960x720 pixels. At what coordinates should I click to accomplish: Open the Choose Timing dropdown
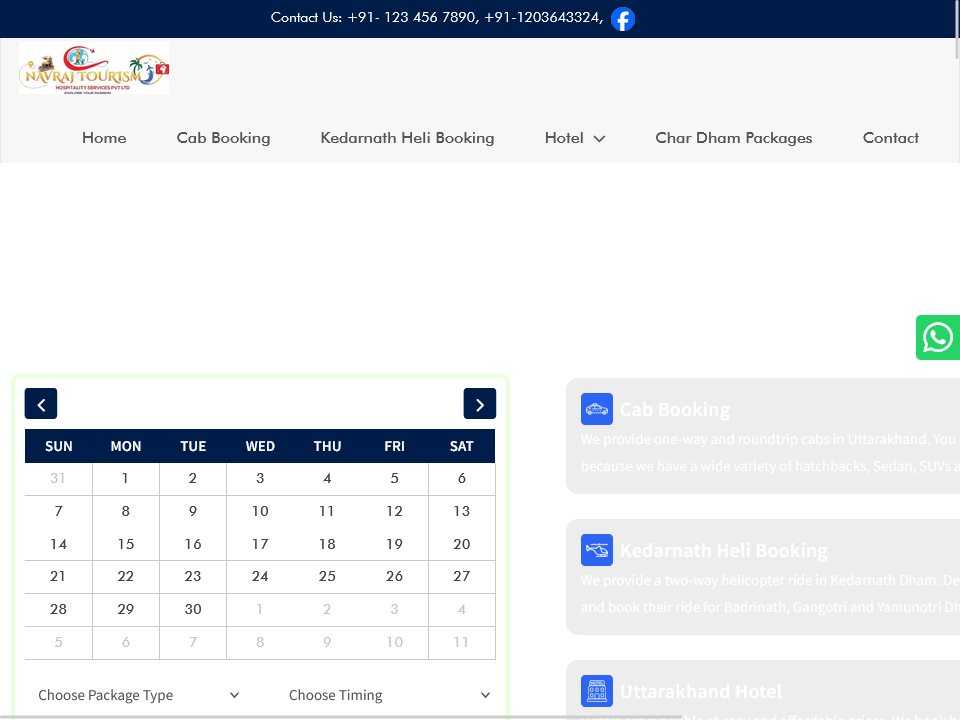point(389,695)
